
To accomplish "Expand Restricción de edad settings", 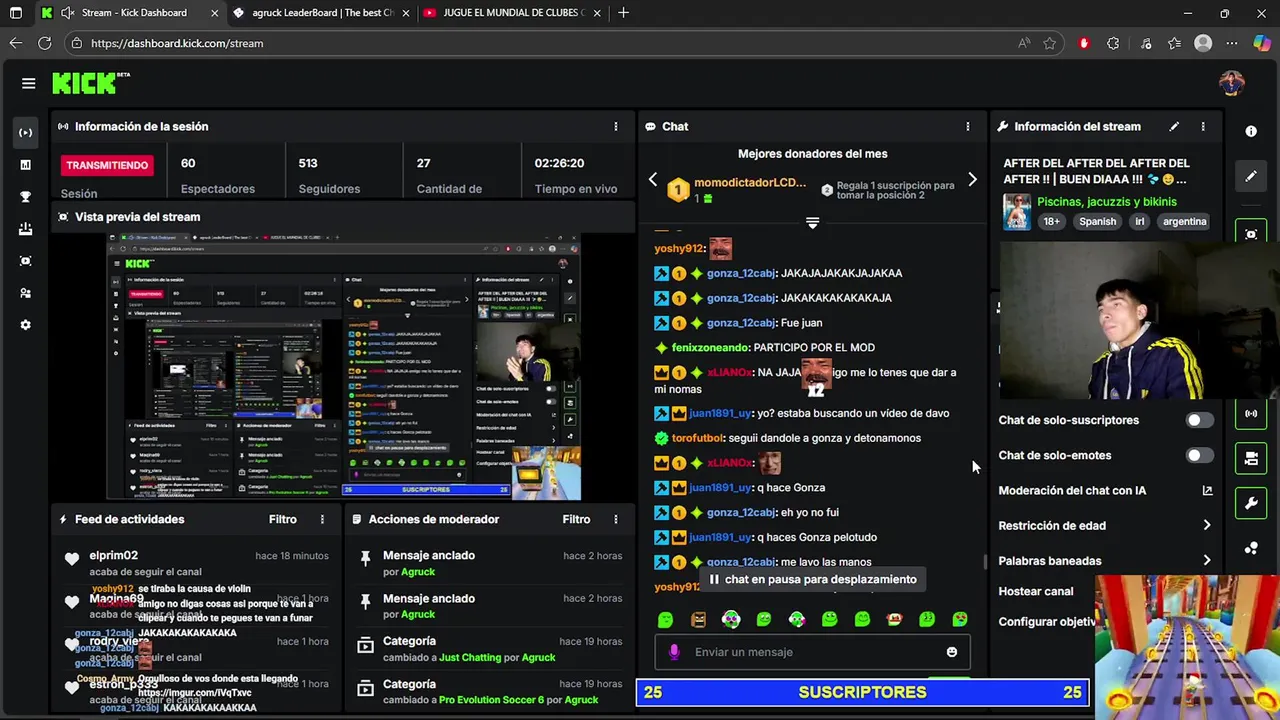I will [1207, 525].
